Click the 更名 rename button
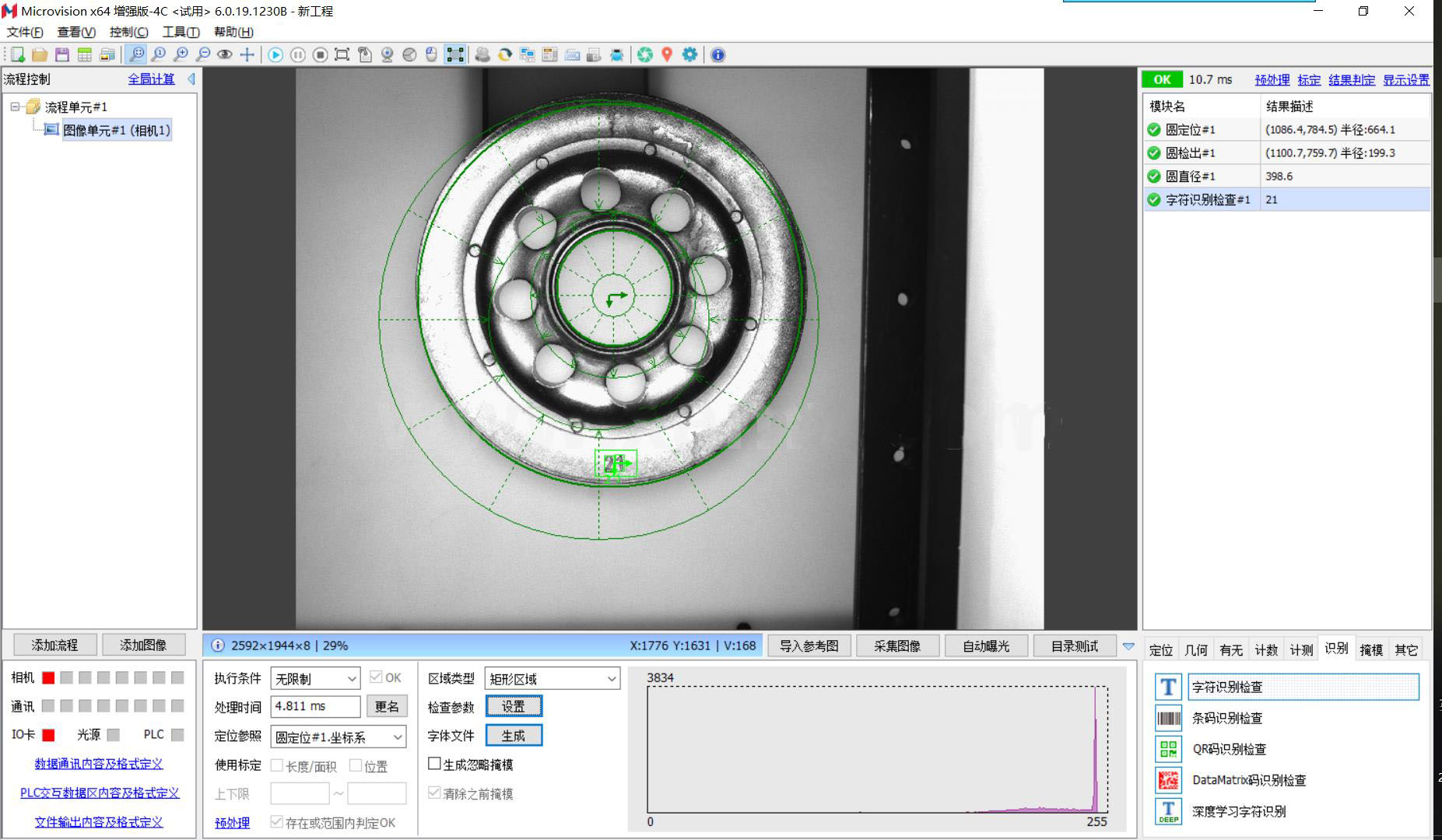The height and width of the screenshot is (840, 1442). [387, 706]
